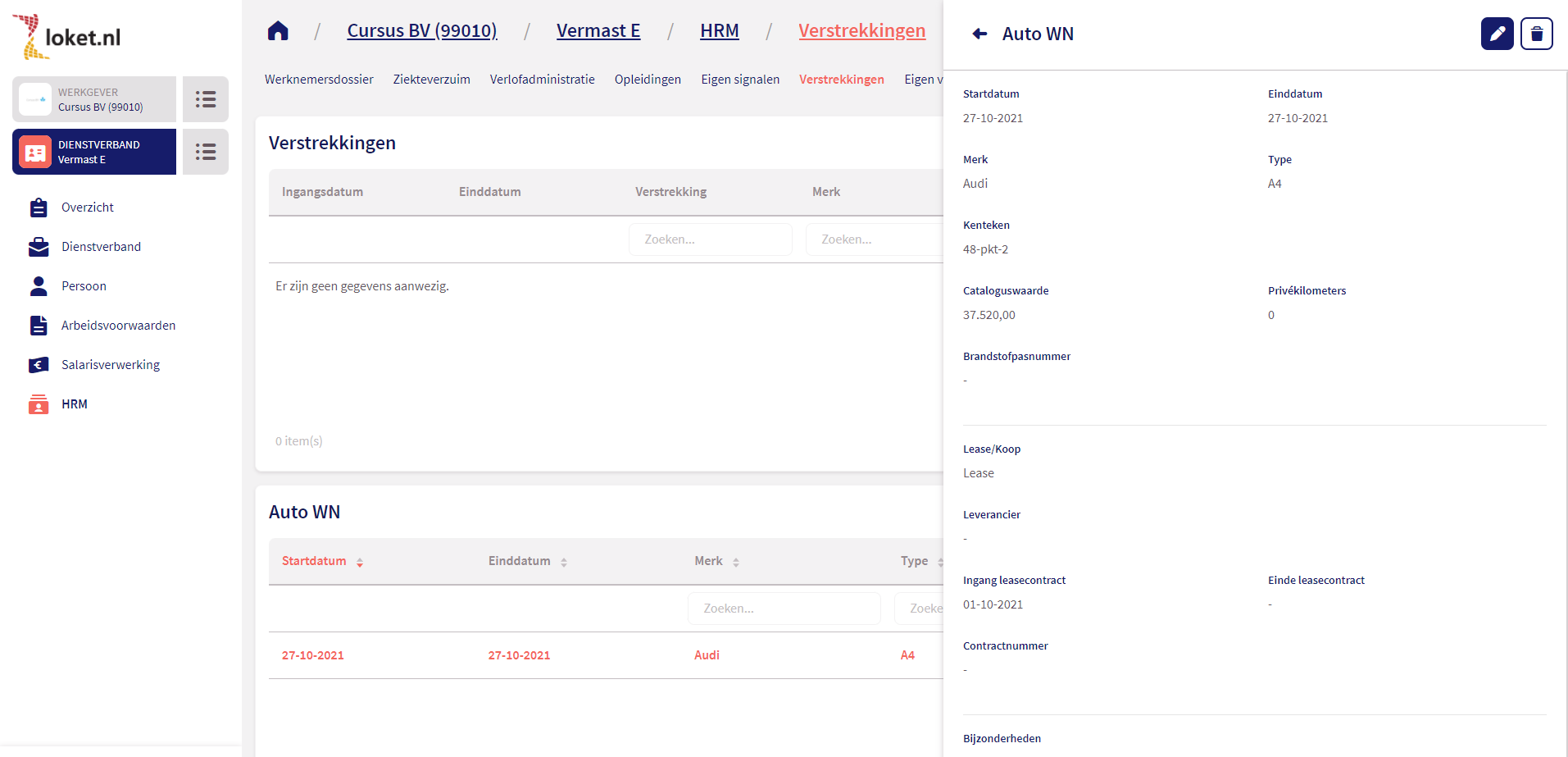This screenshot has height=757, width=1568.
Task: Go back using arrow beside Auto WN
Action: [979, 34]
